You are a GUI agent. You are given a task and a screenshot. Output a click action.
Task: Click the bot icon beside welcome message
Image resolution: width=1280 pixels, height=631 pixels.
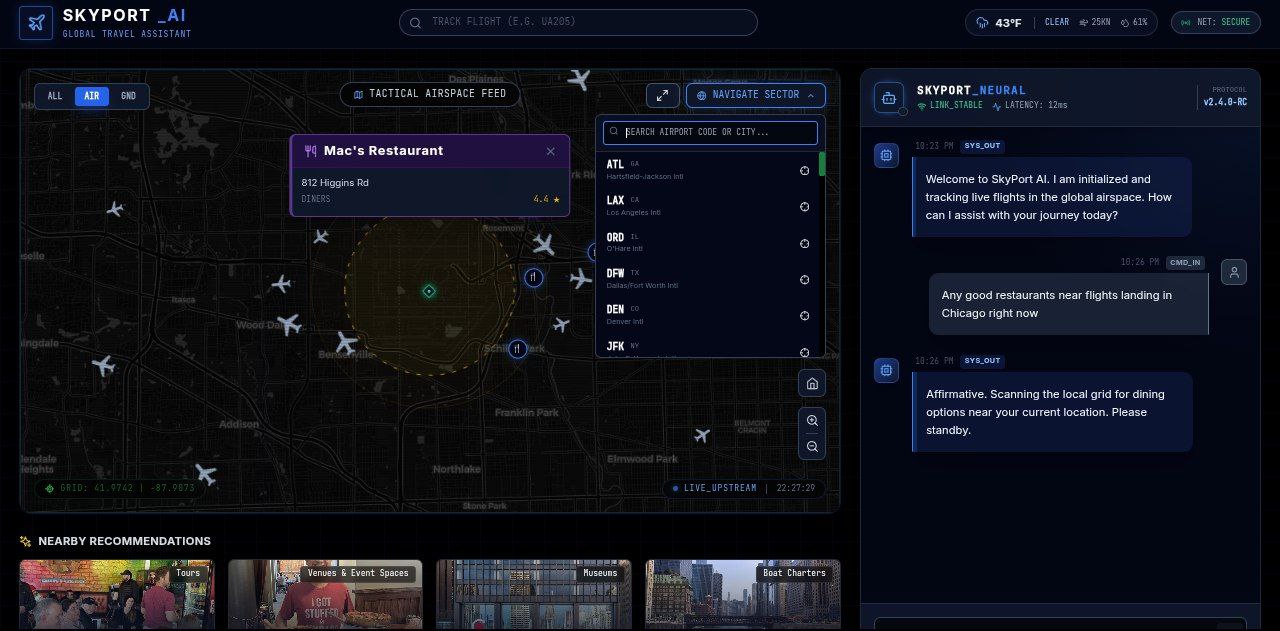pyautogui.click(x=885, y=154)
